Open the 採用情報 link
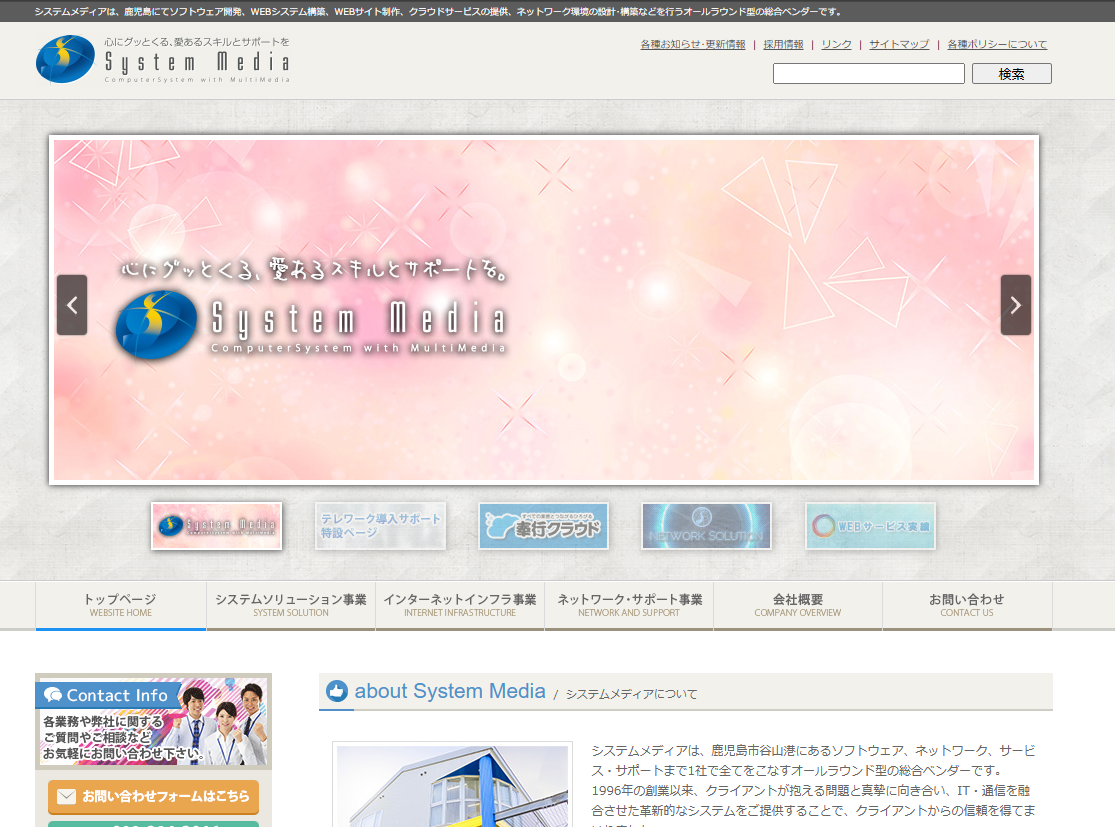Viewport: 1115px width, 827px height. [x=783, y=44]
